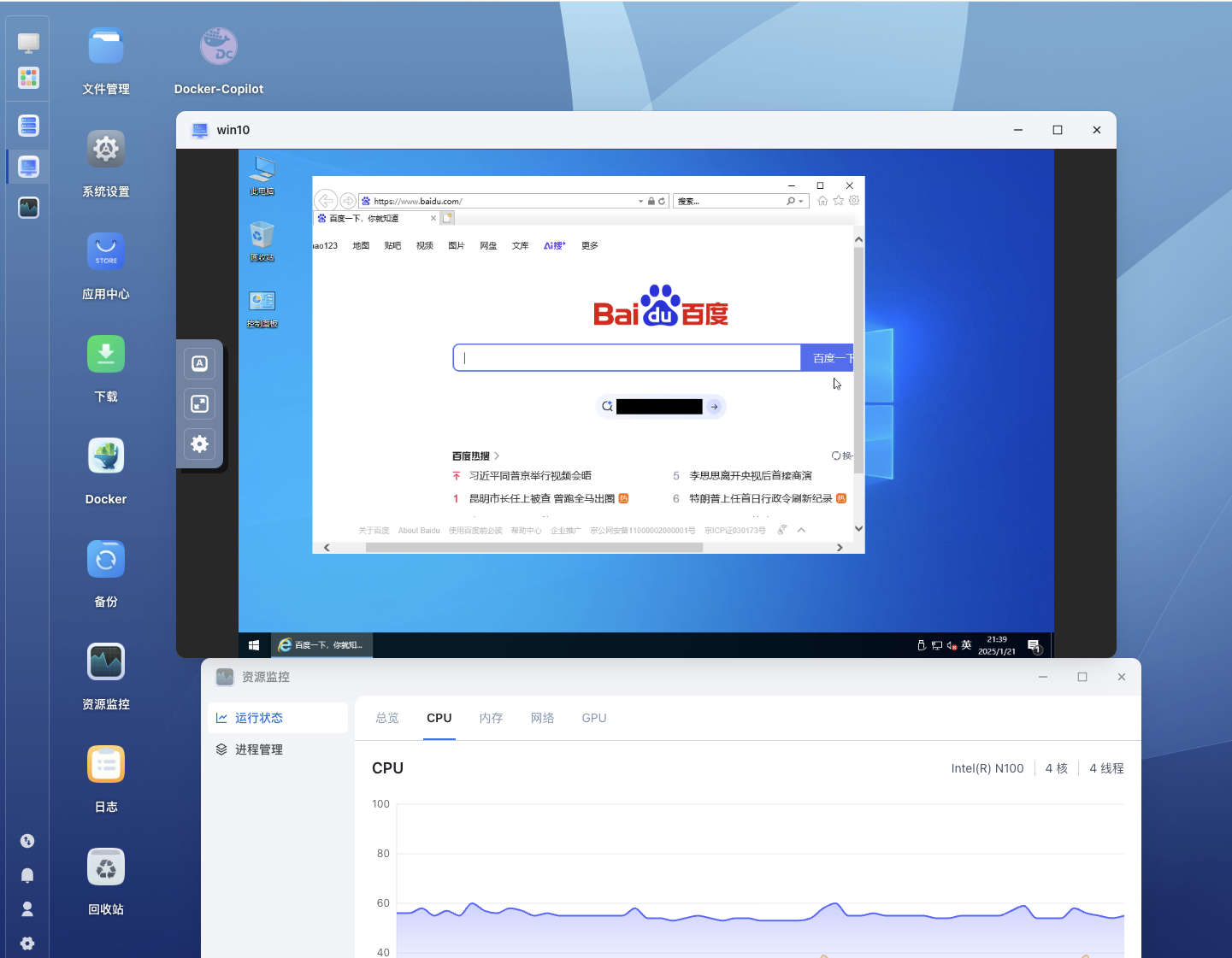Click the 控制面板 control panel icon

point(262,309)
